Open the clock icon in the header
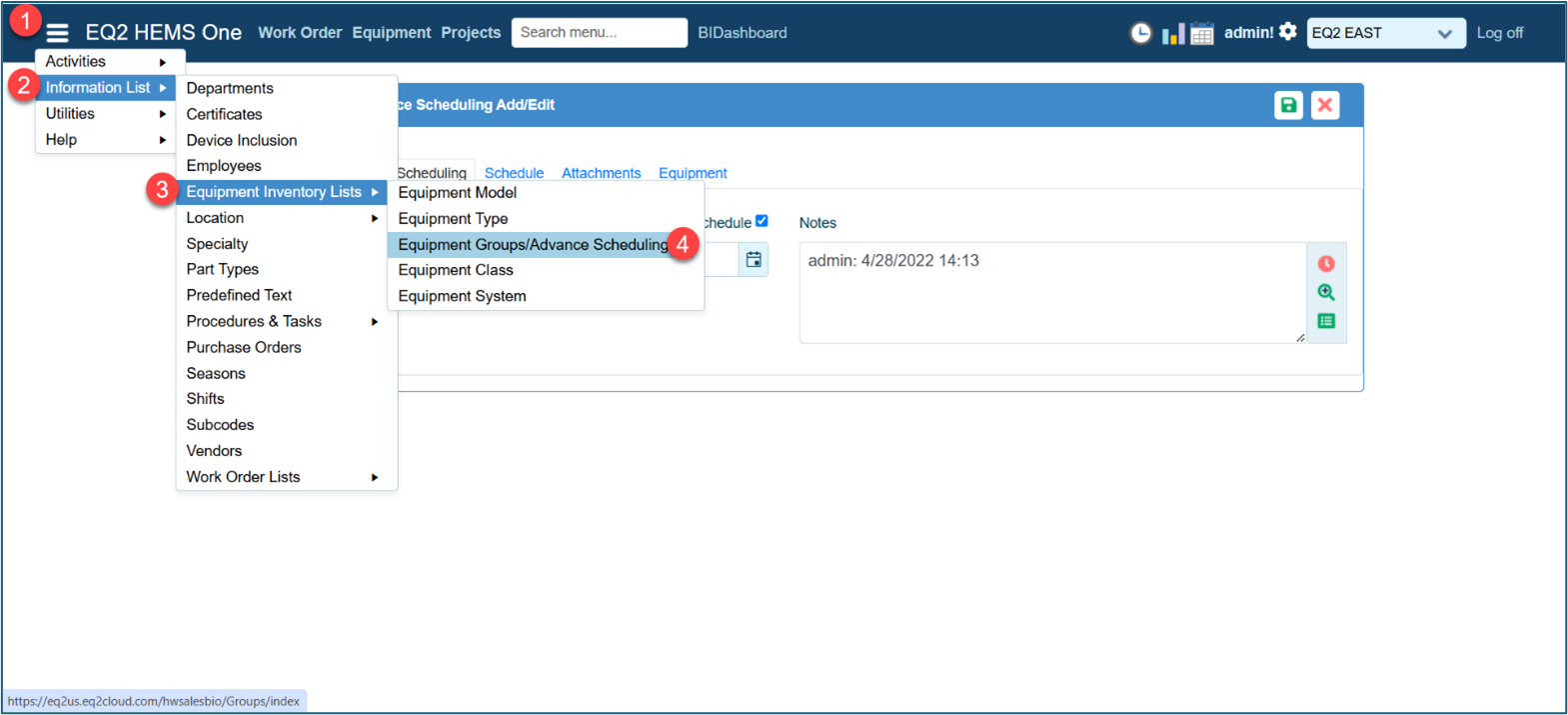 point(1140,33)
